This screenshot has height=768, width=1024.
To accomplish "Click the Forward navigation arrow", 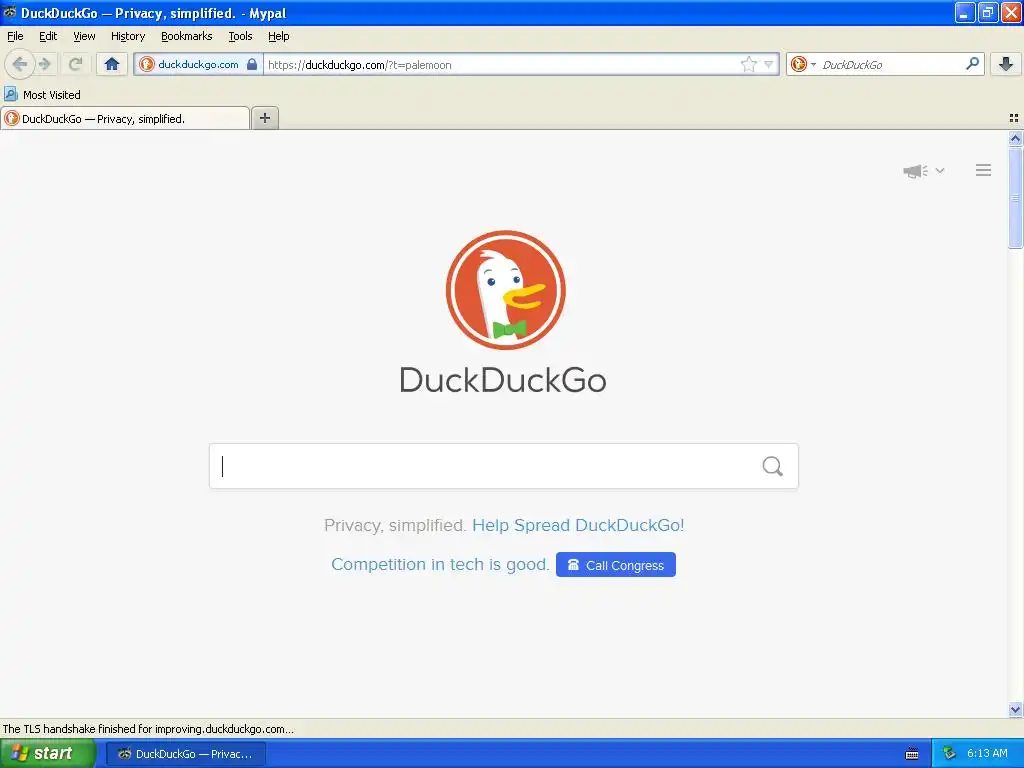I will click(45, 64).
